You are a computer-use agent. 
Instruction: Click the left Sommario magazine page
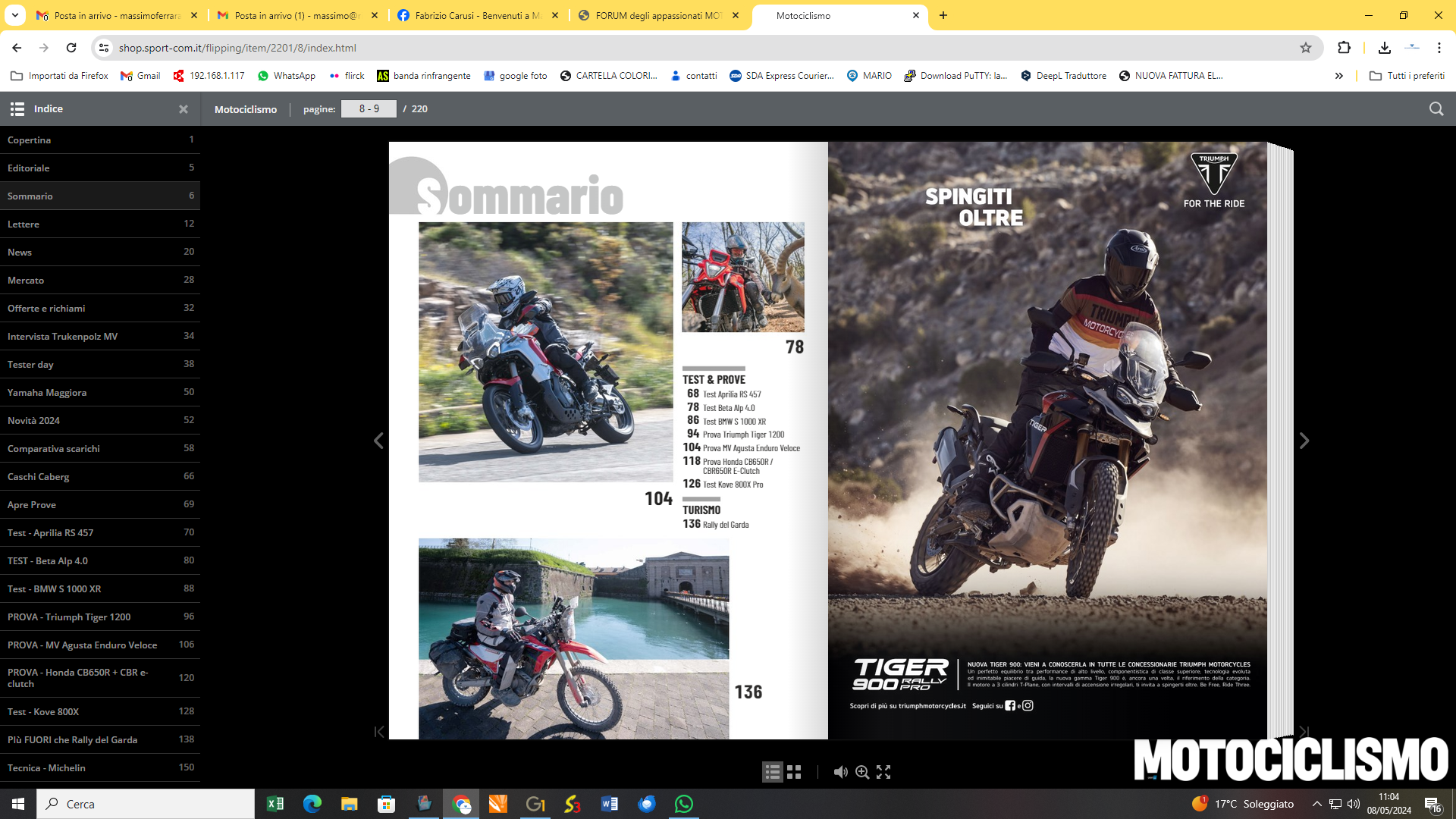click(608, 441)
